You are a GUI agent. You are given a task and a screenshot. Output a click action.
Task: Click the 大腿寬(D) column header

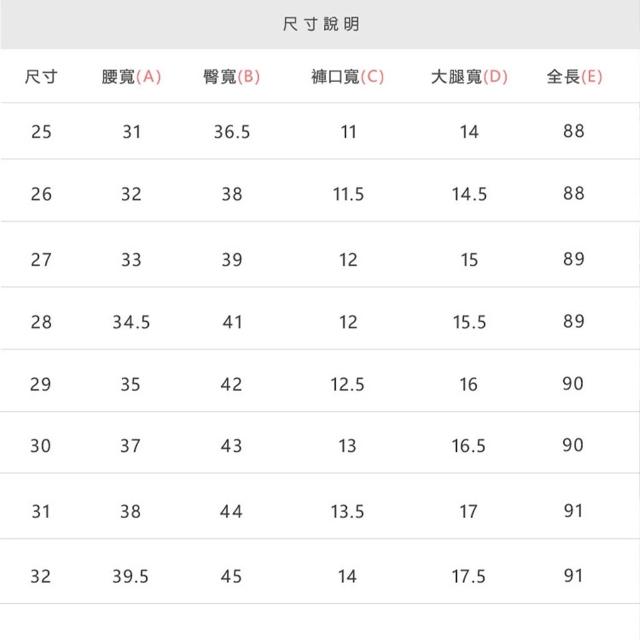(469, 77)
